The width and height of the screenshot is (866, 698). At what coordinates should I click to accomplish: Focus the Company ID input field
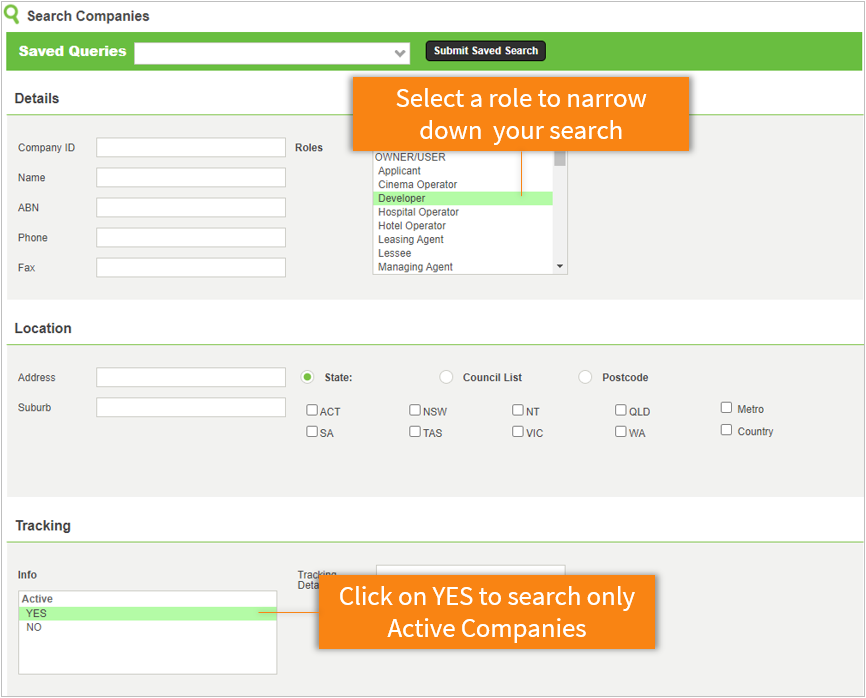point(191,147)
